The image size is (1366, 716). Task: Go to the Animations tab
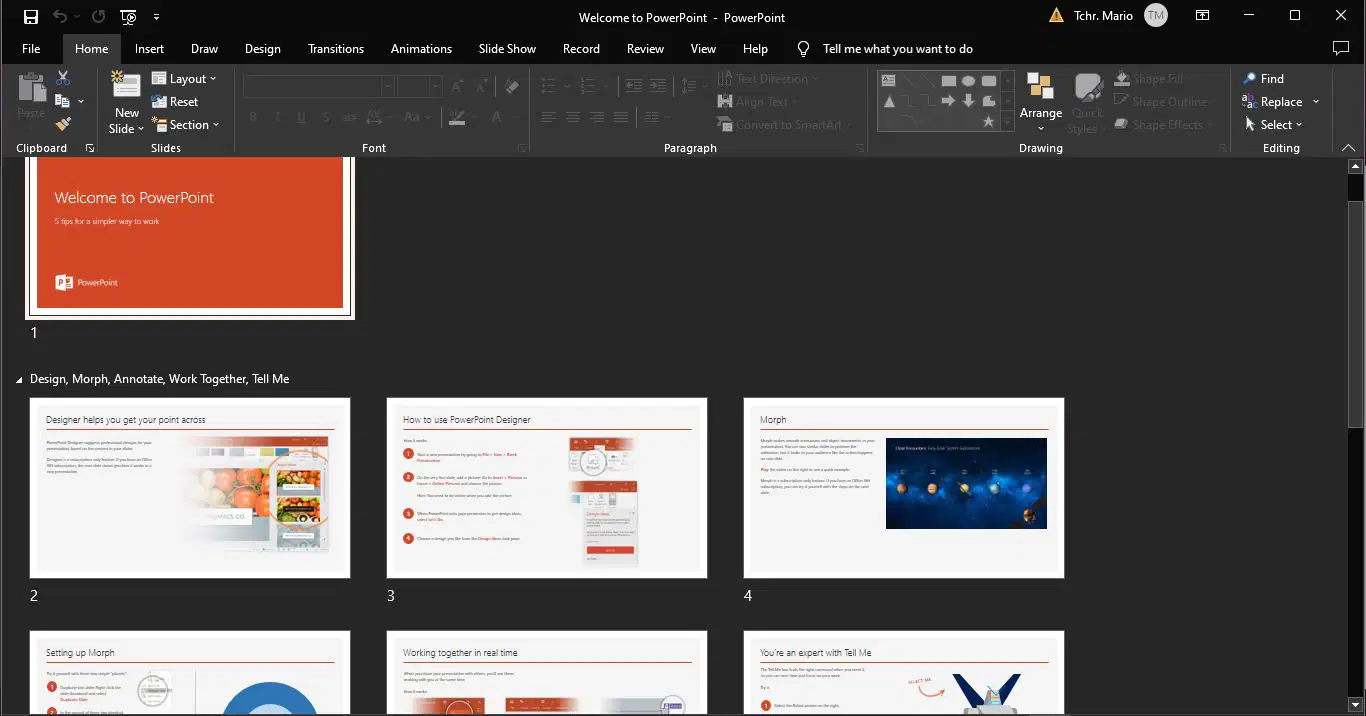421,49
